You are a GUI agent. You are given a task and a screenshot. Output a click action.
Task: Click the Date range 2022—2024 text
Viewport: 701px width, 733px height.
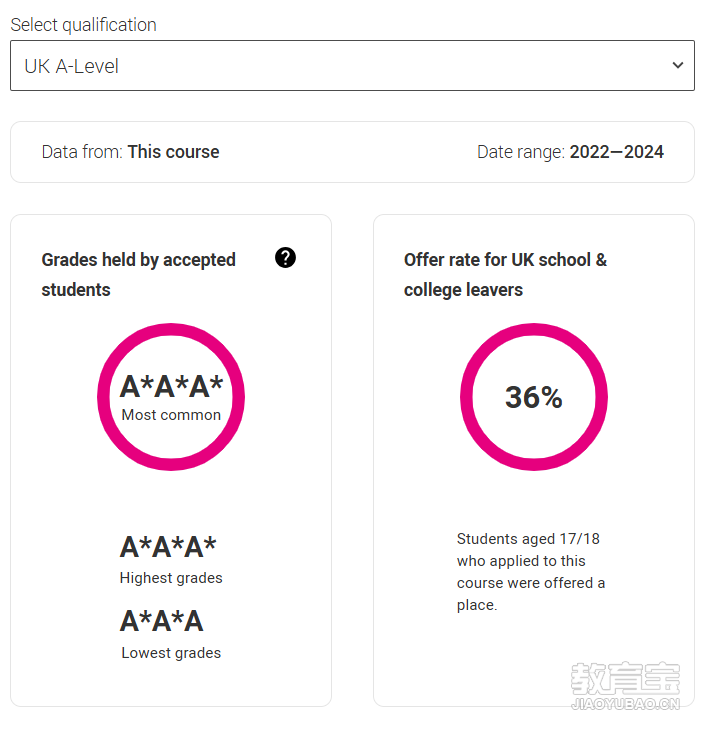(x=570, y=152)
